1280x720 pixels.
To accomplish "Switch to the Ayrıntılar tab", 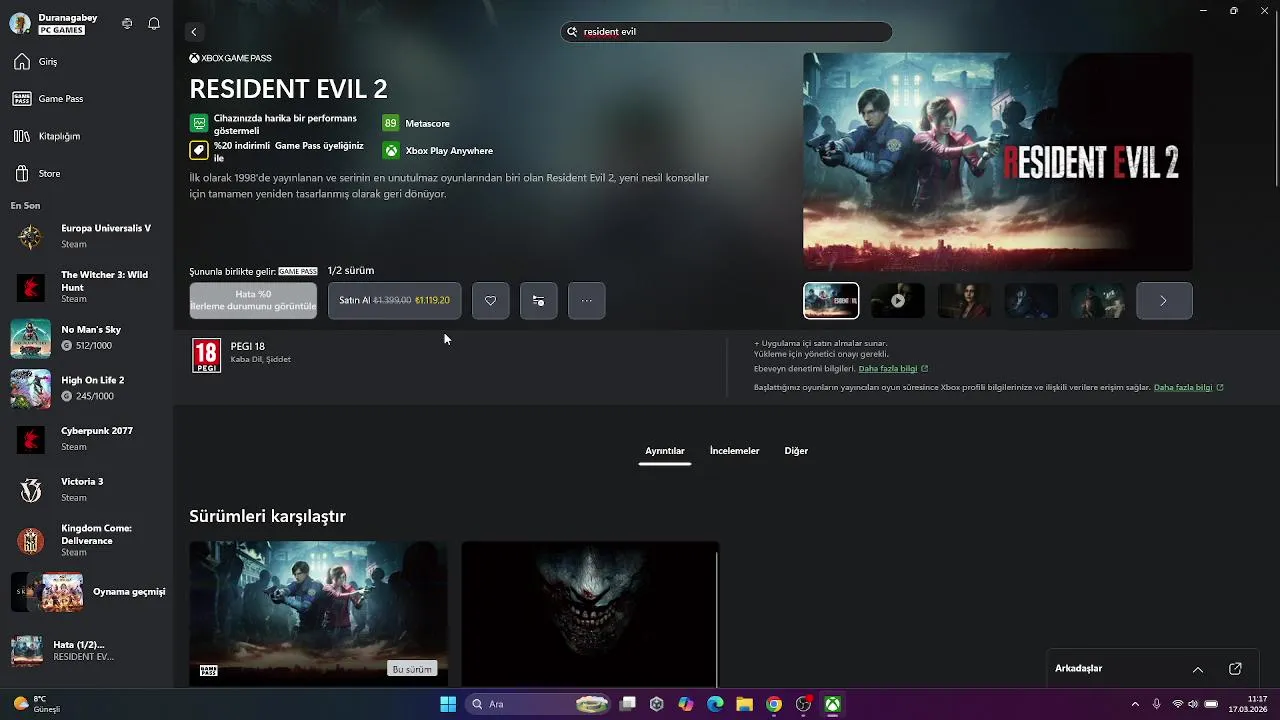I will pyautogui.click(x=665, y=451).
